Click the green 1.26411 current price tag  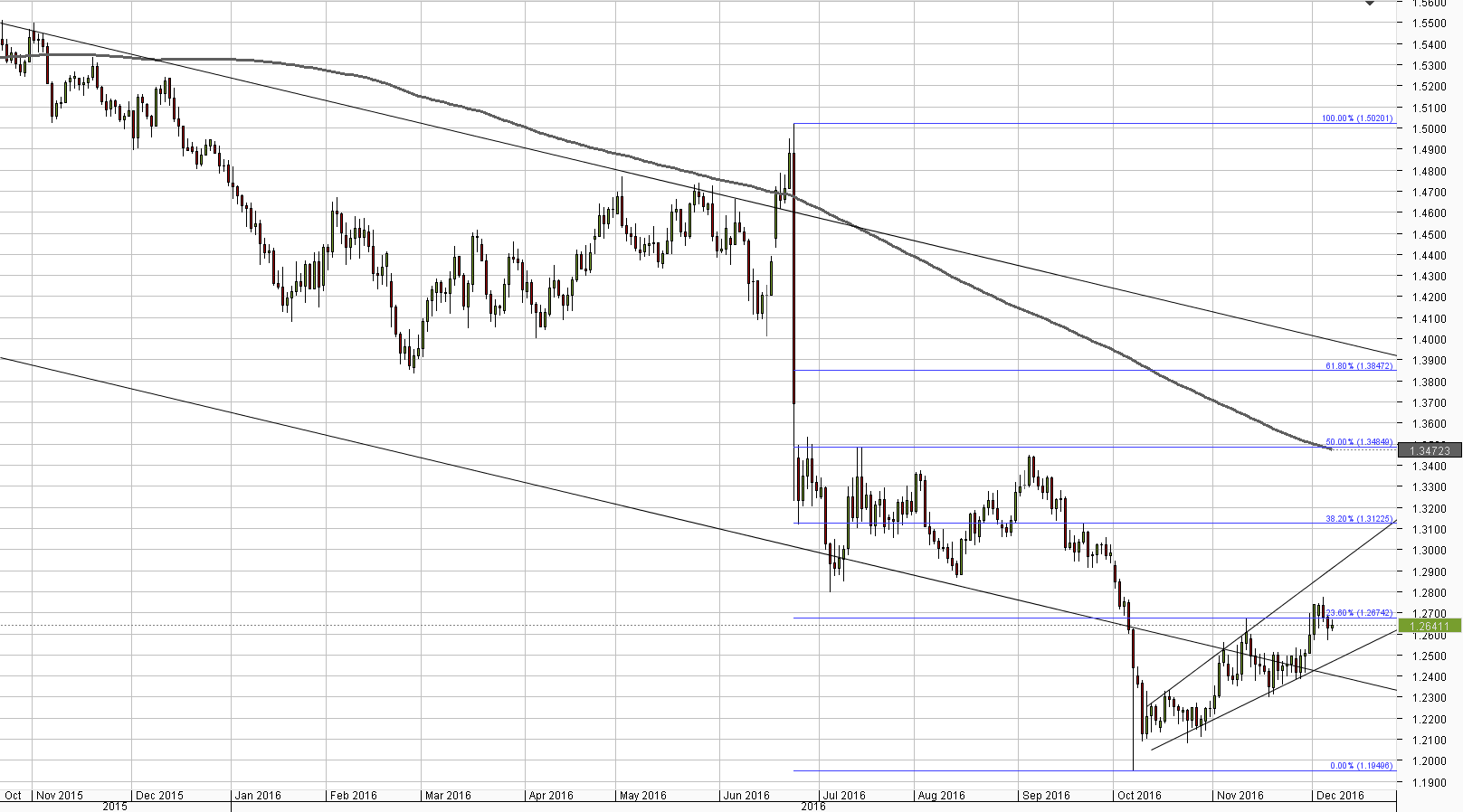coord(1430,626)
